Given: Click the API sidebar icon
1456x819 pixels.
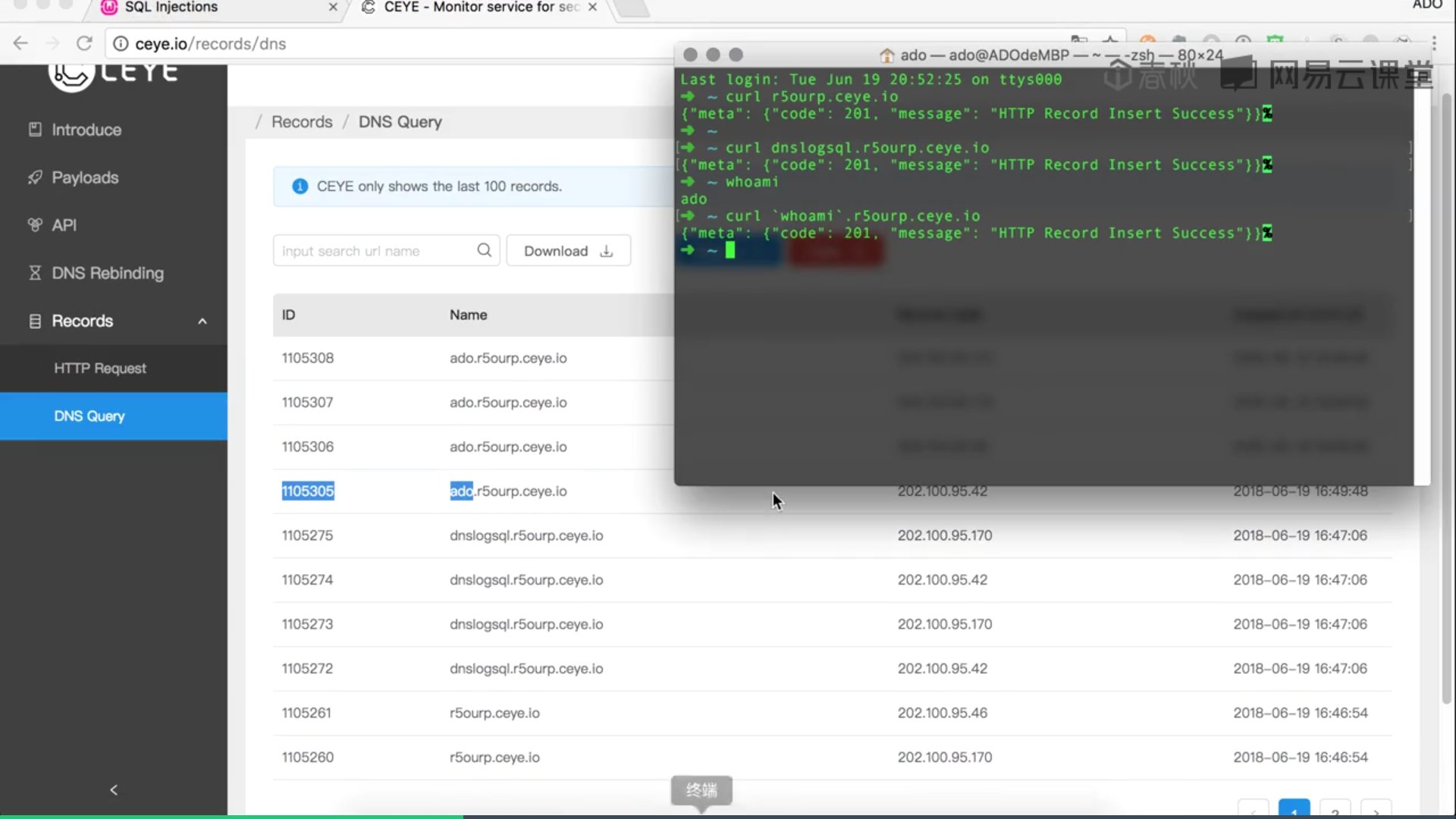Looking at the screenshot, I should click(35, 225).
